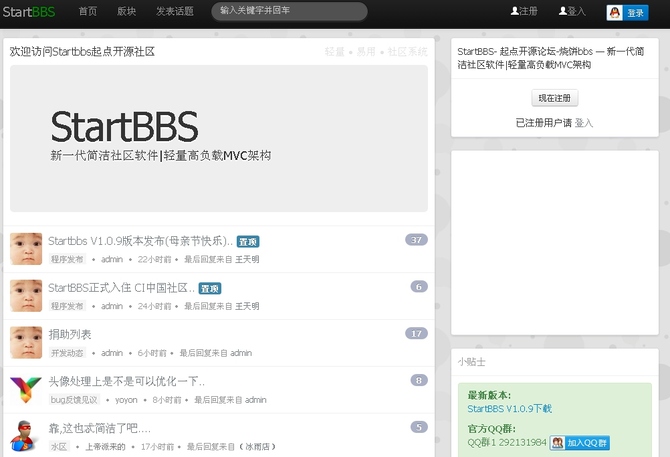This screenshot has width=670, height=457.
Task: Click 欢迎访问Startbbs起点开源社区 heading
Action: pos(82,52)
